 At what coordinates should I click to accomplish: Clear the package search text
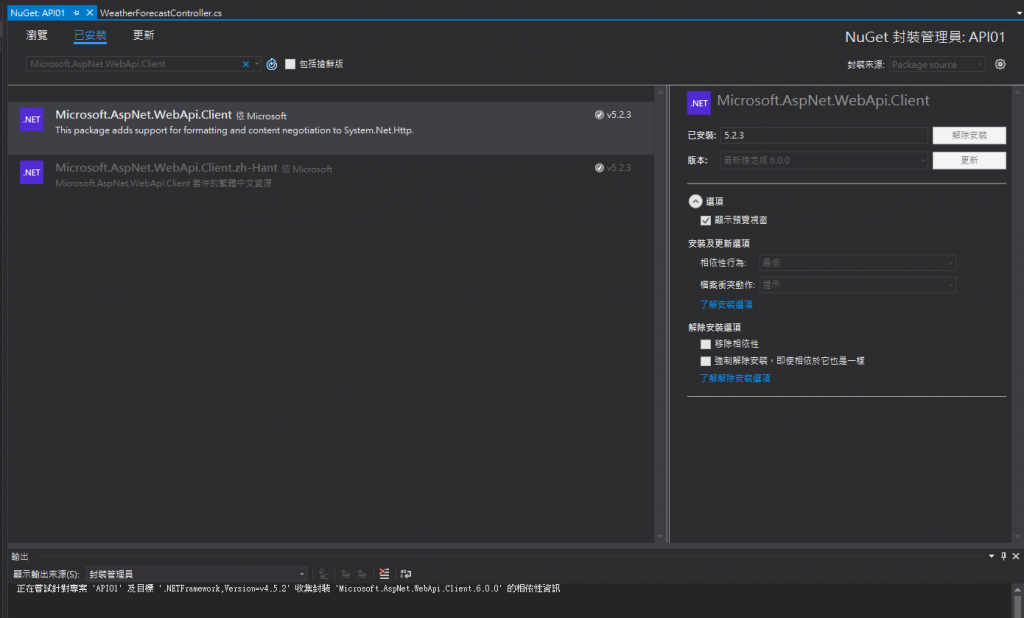[x=246, y=64]
